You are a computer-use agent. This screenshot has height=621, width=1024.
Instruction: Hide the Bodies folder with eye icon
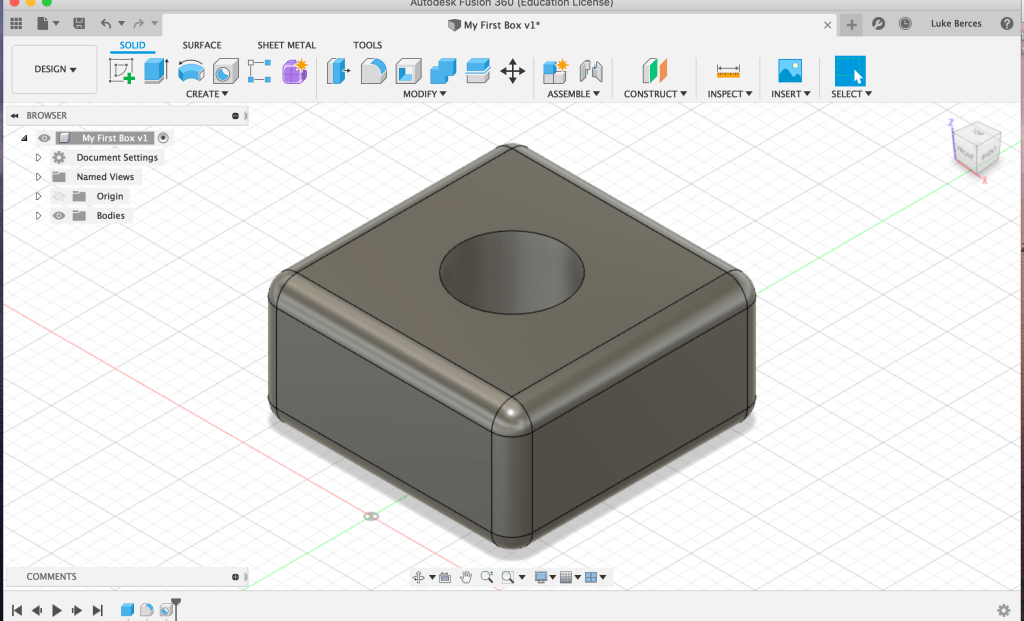coord(59,216)
